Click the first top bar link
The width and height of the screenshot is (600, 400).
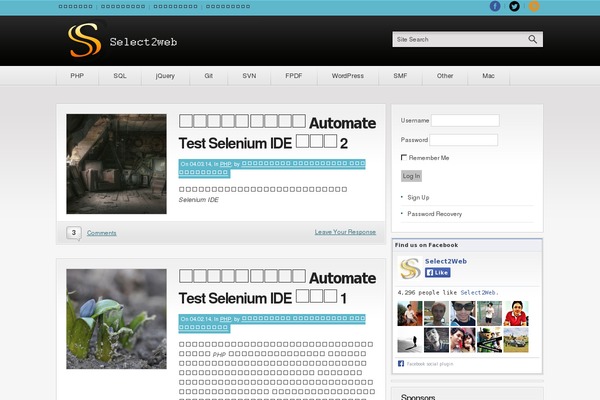75,6
